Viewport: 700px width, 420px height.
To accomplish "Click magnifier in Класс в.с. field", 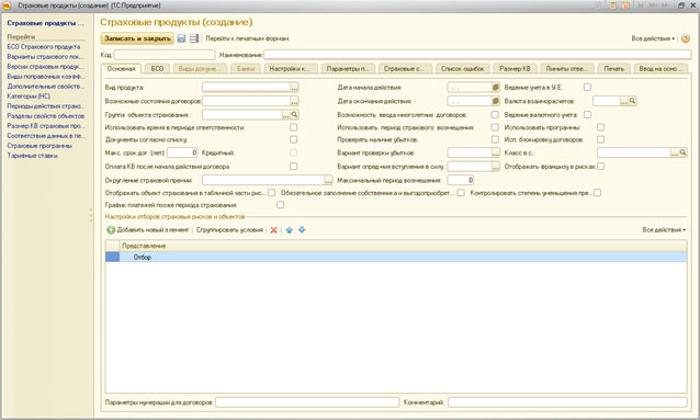I will click(683, 153).
